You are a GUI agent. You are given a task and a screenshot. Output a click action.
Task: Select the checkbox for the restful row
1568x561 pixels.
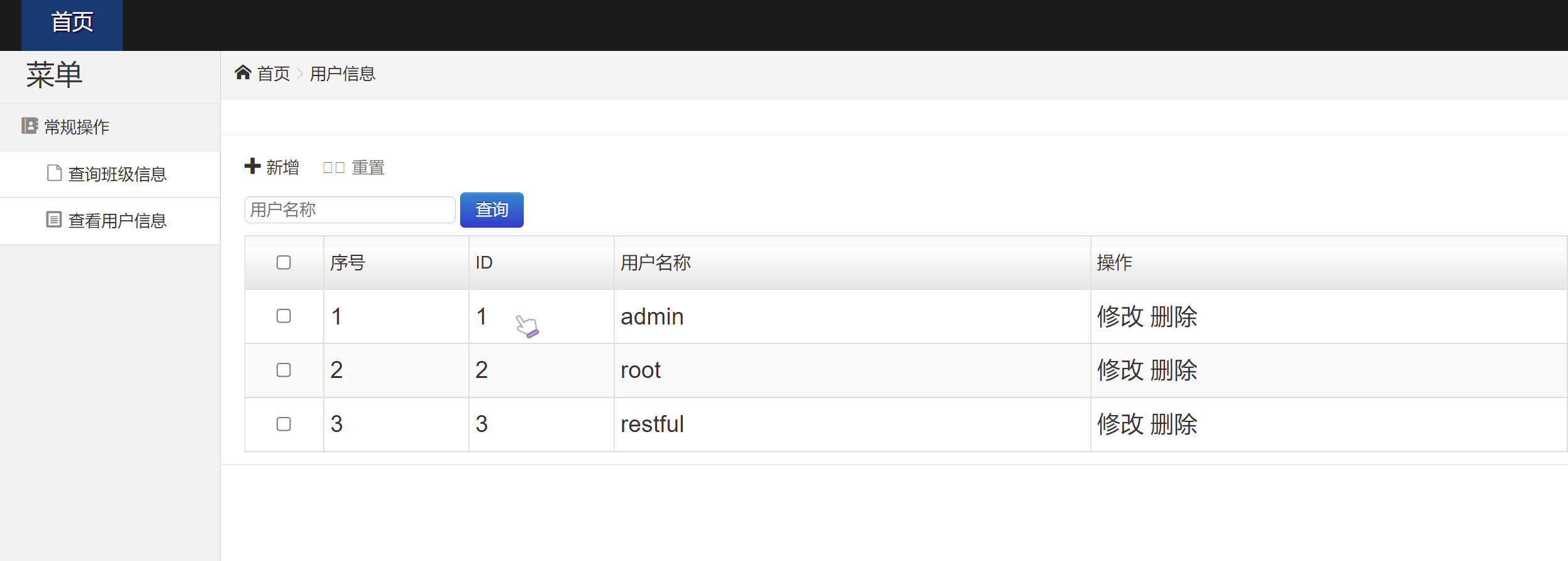coord(284,424)
